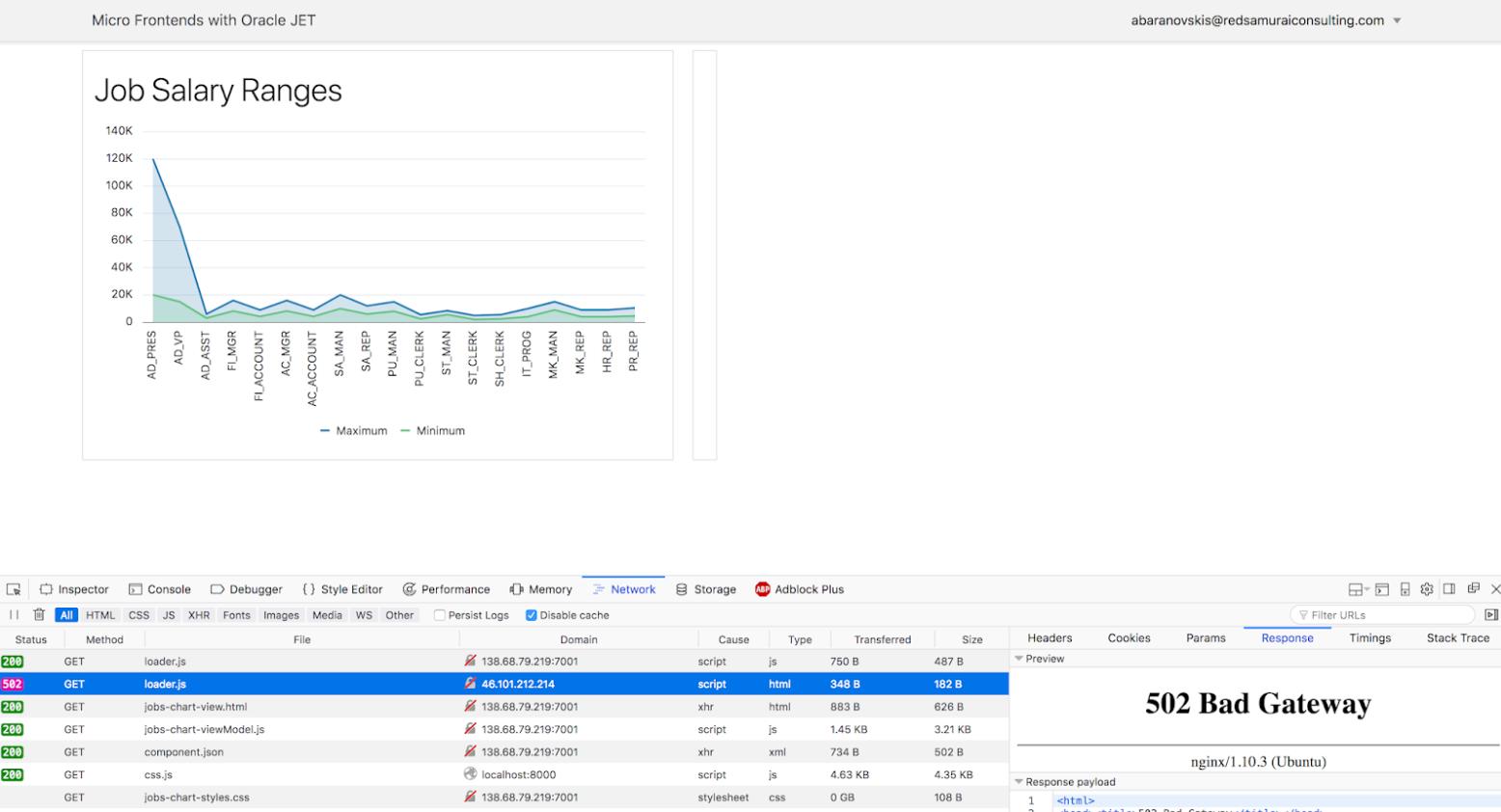
Task: Uncheck the Disable cache checkbox
Action: click(531, 615)
